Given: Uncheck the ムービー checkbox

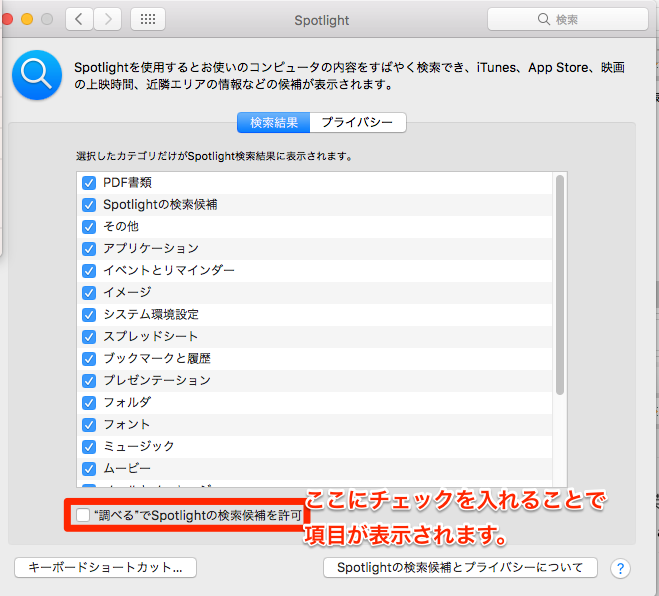Looking at the screenshot, I should pos(89,468).
